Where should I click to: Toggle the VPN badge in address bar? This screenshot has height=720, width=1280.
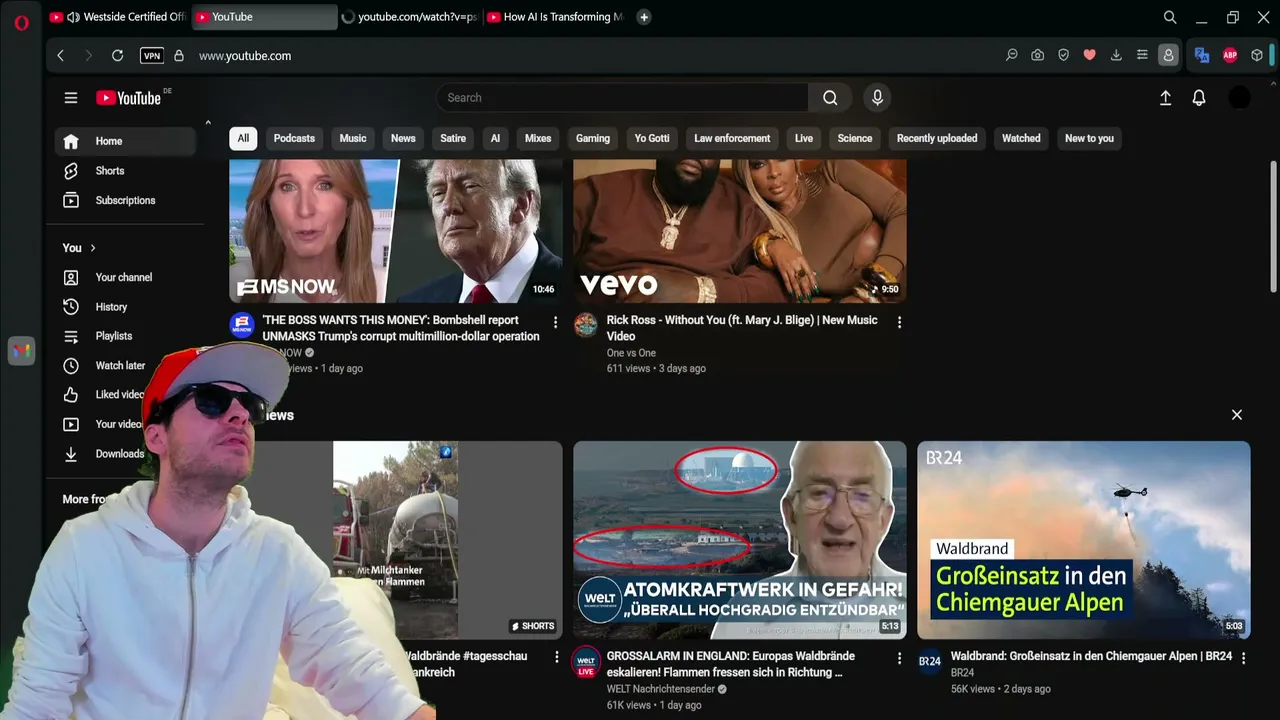pos(152,56)
